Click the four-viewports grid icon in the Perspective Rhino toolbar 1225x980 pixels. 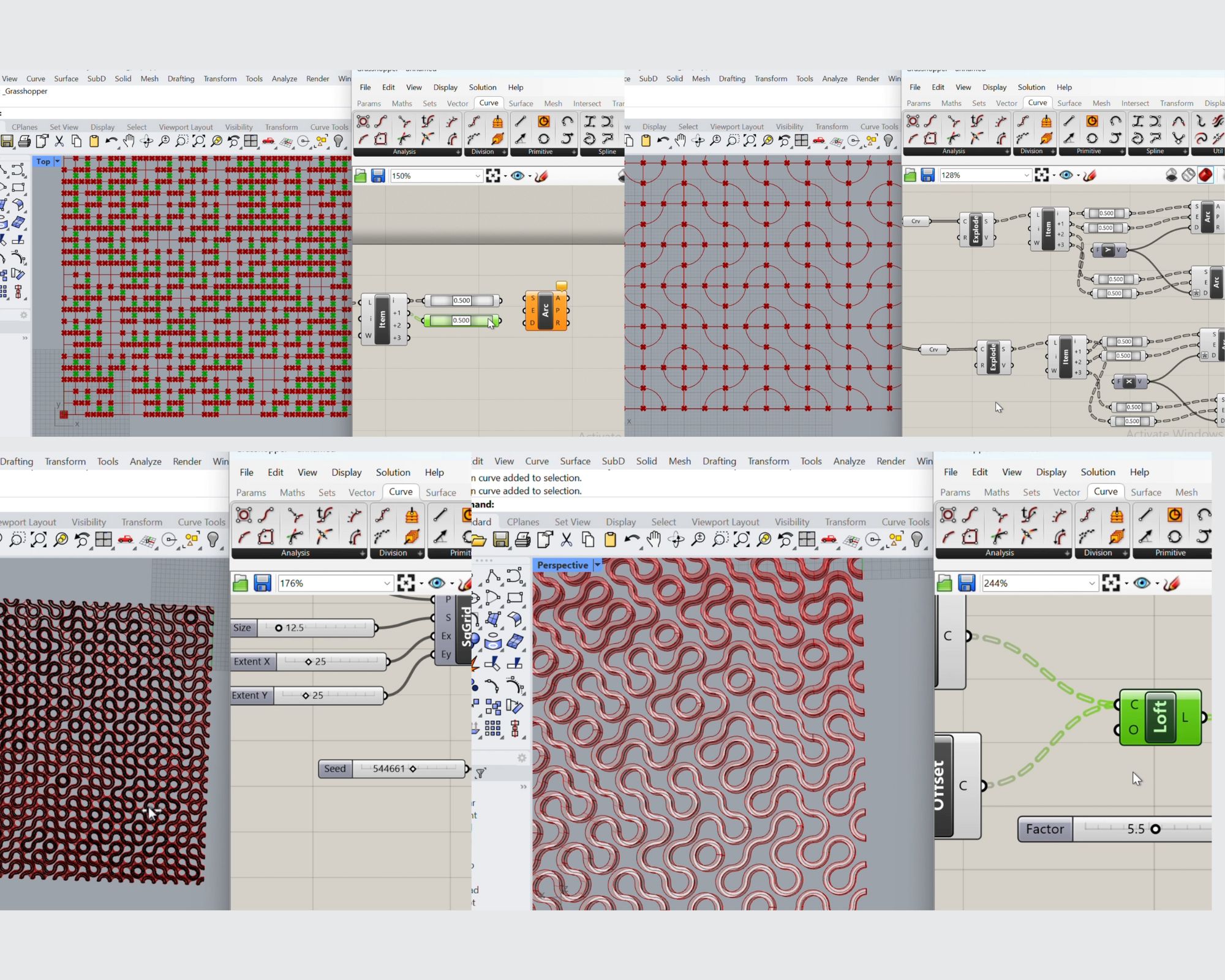click(807, 540)
